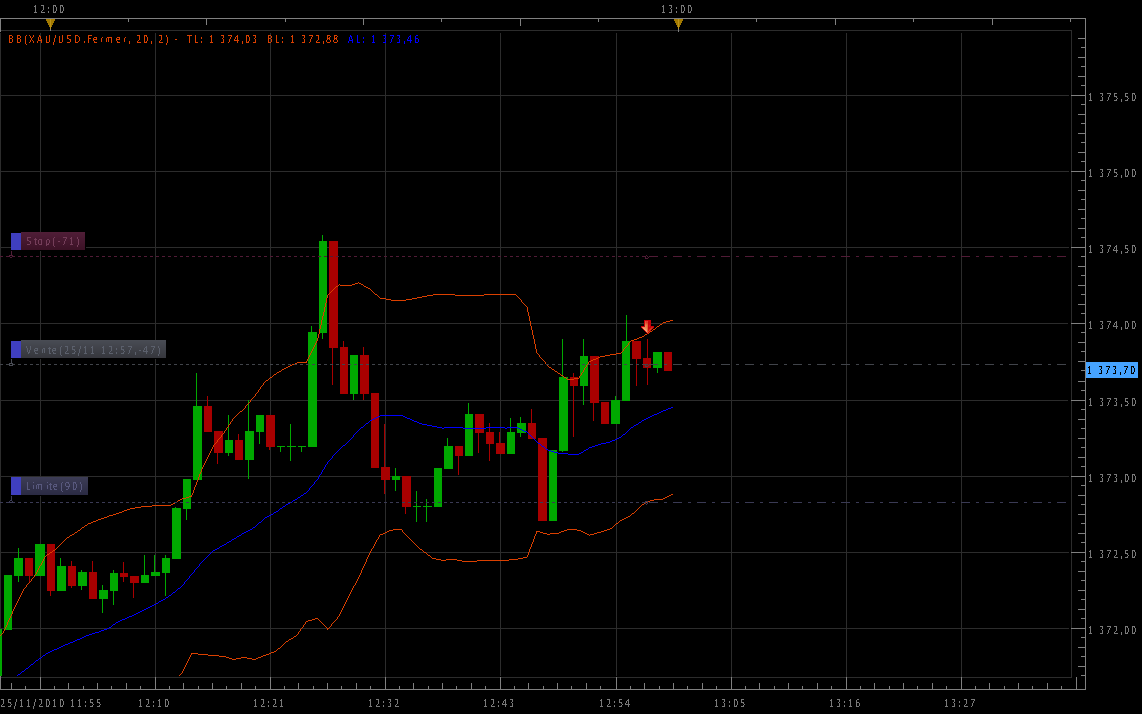
Task: Click the 13:00 hour triangle marker
Action: click(678, 24)
